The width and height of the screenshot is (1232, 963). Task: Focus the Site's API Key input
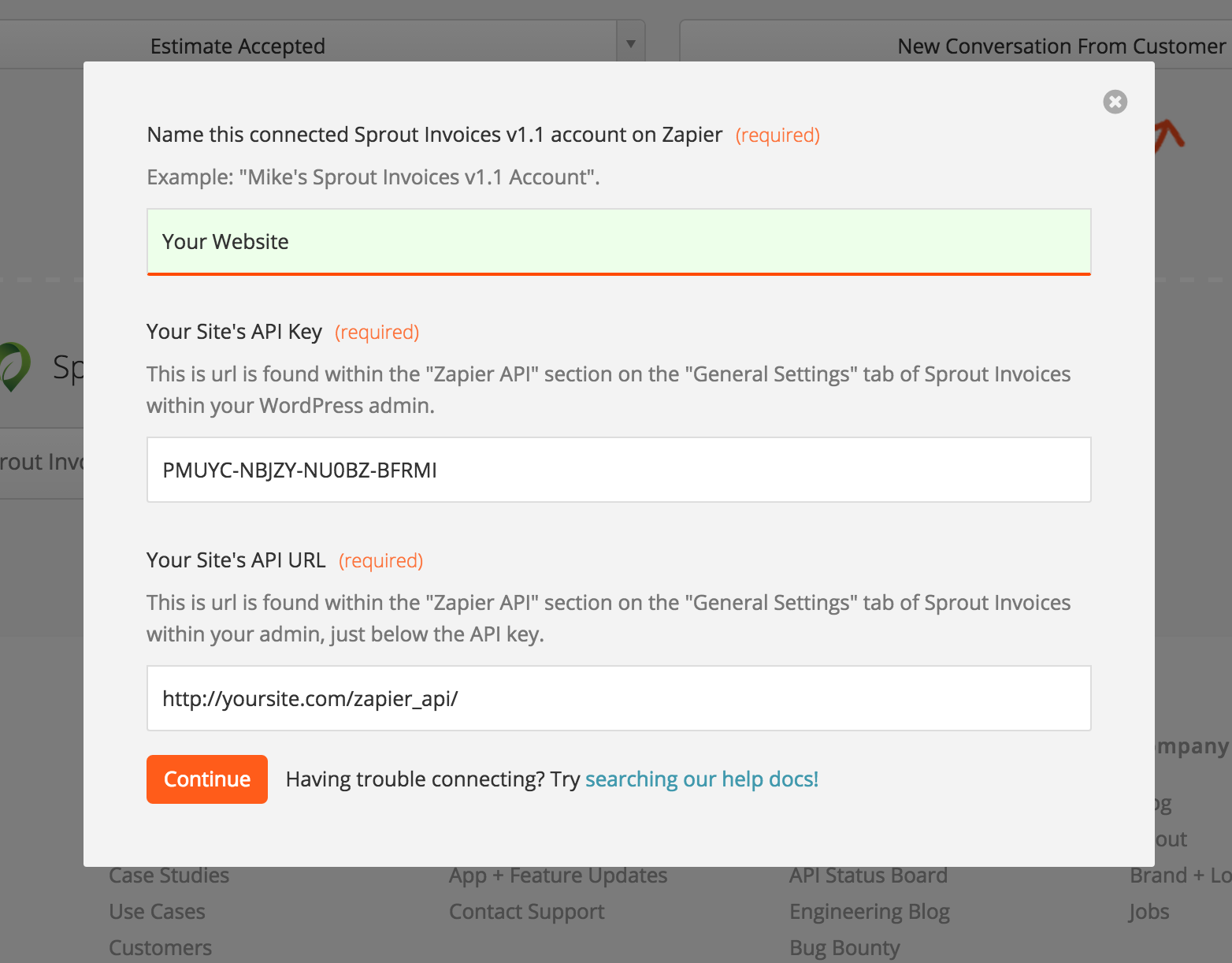(618, 470)
